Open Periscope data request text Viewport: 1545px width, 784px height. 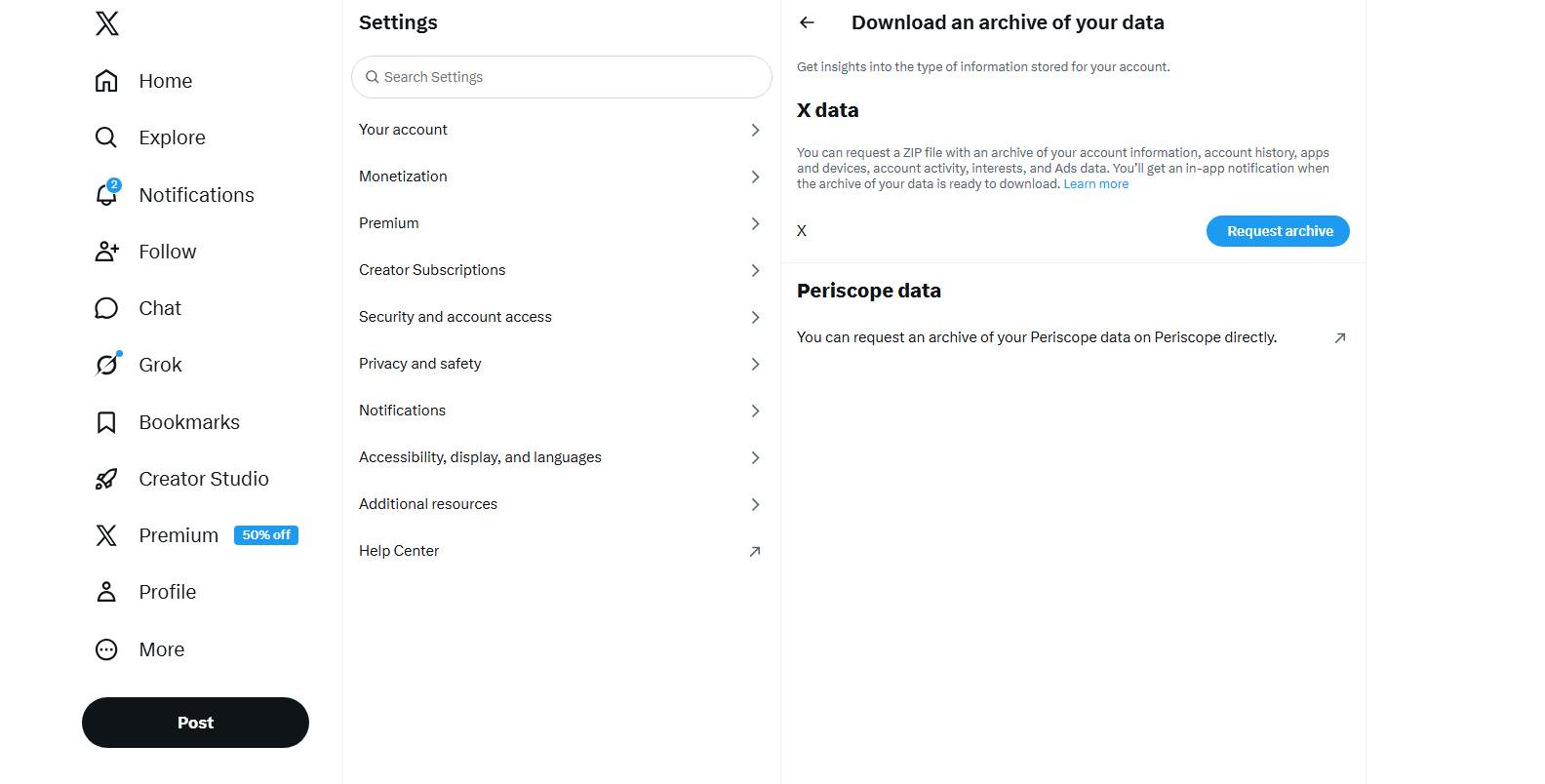[x=1037, y=337]
